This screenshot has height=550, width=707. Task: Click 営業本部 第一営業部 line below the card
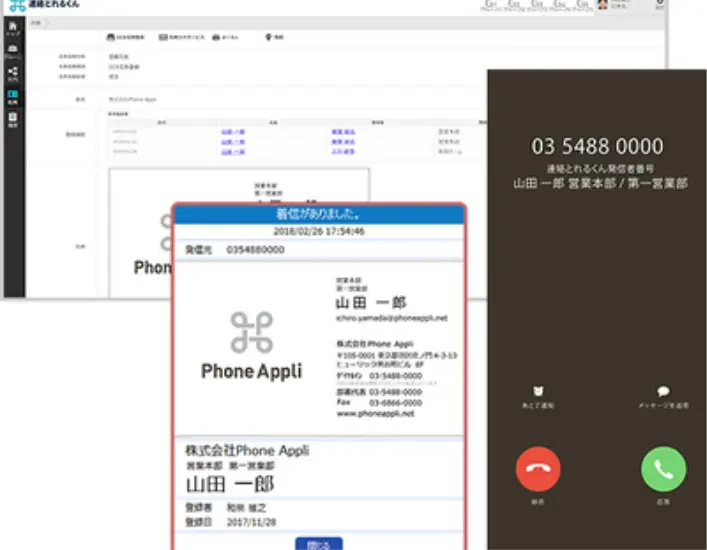coord(230,465)
